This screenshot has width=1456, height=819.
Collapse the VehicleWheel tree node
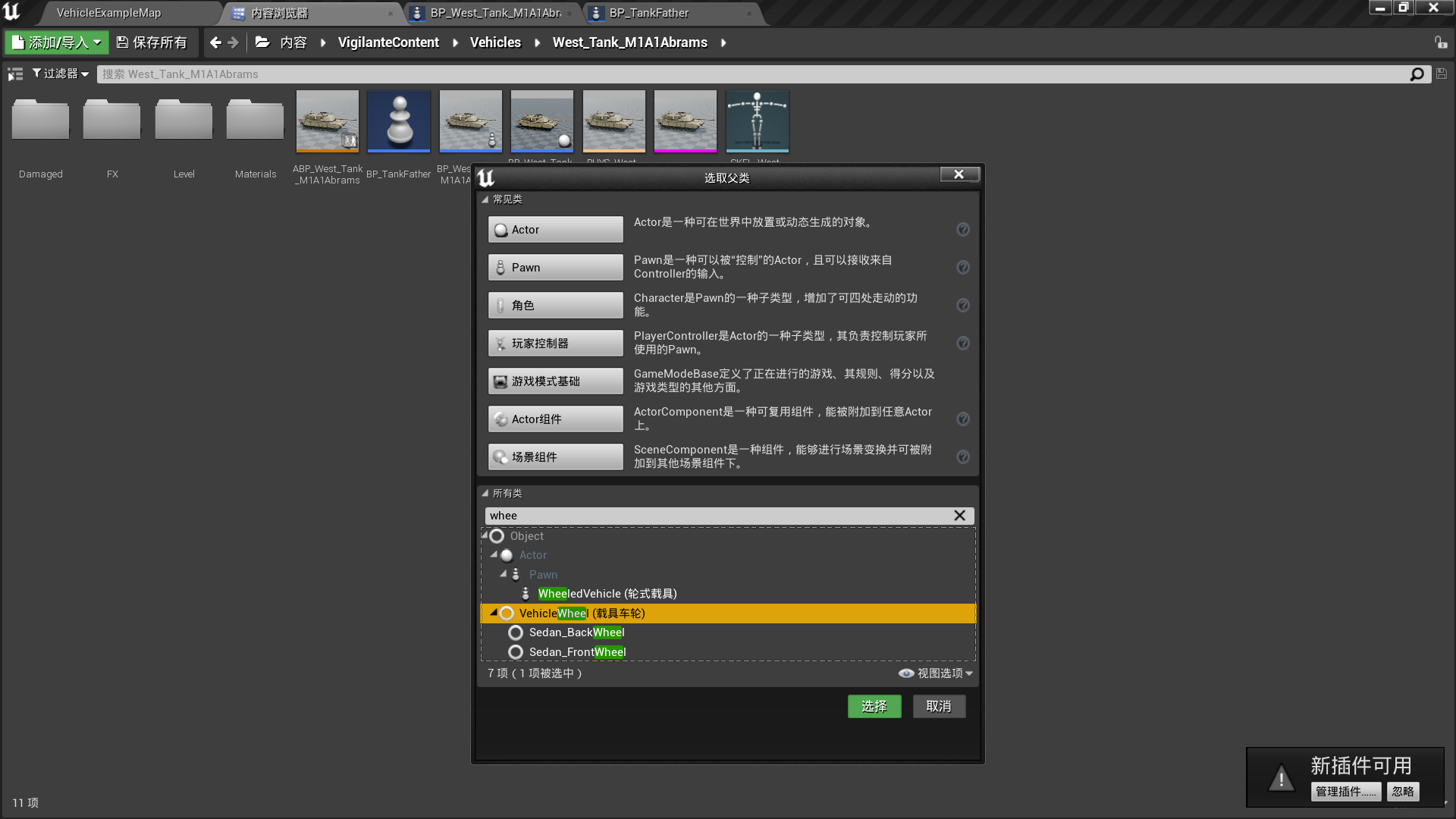click(494, 612)
